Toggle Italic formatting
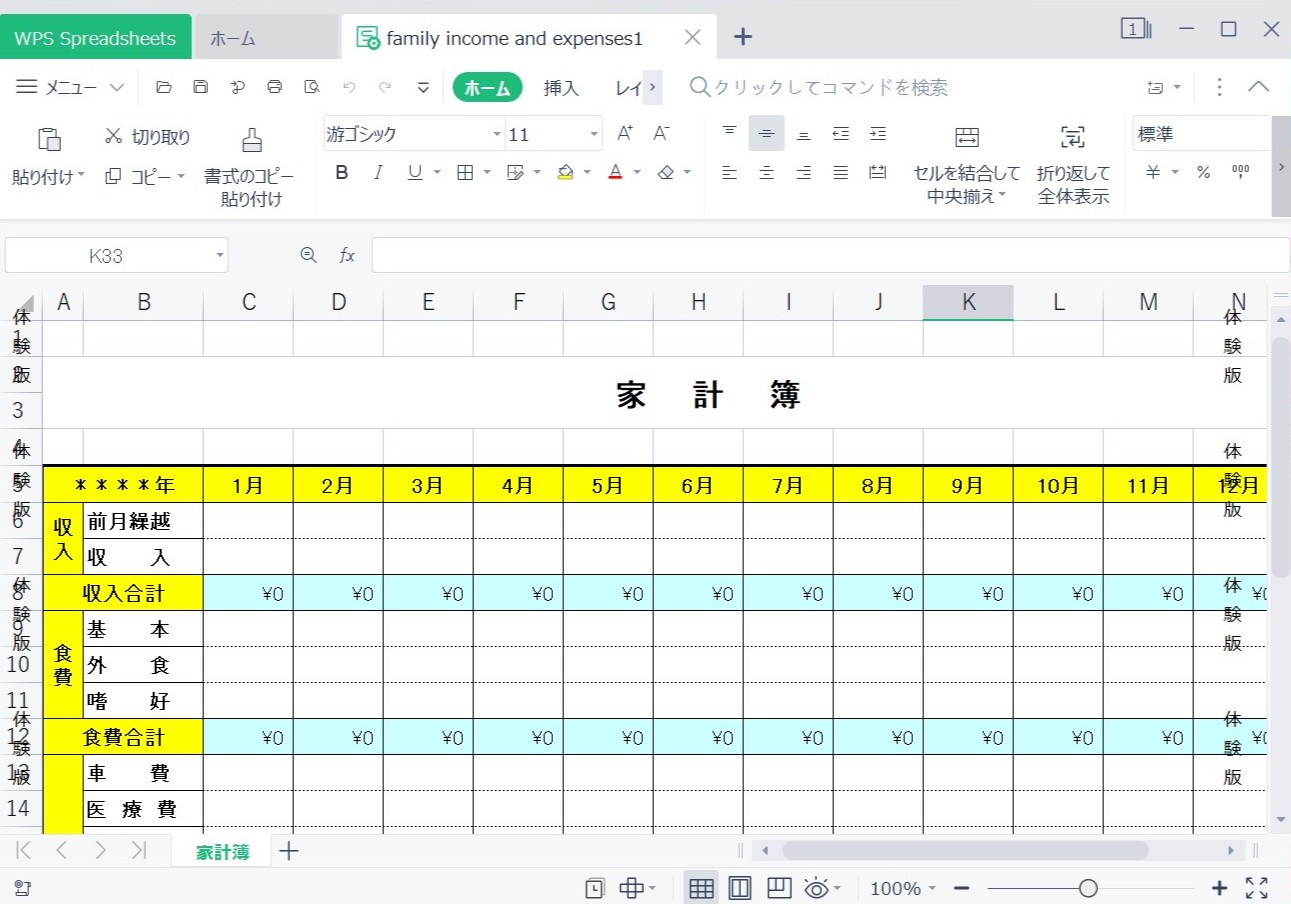The height and width of the screenshot is (904, 1291). [378, 173]
